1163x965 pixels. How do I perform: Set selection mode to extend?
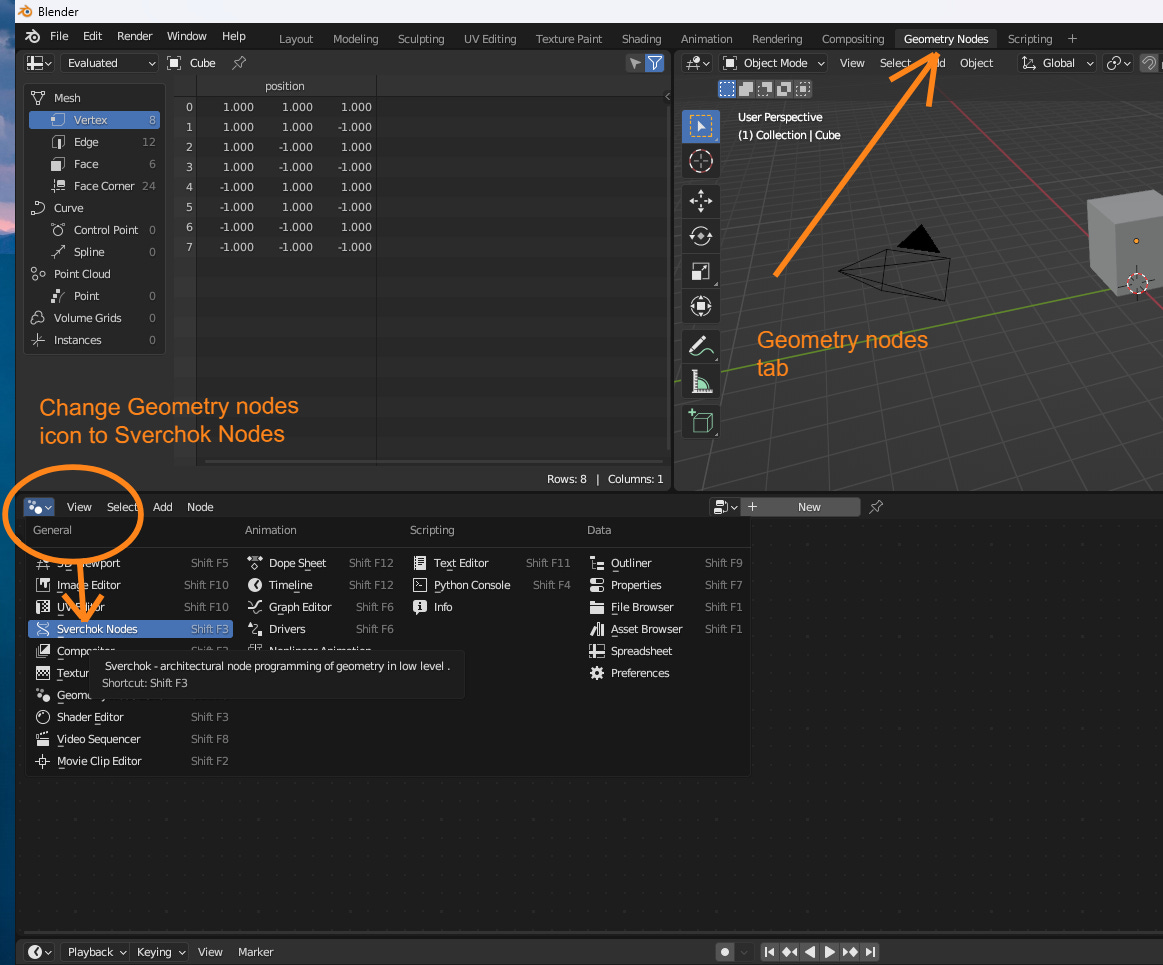(746, 89)
